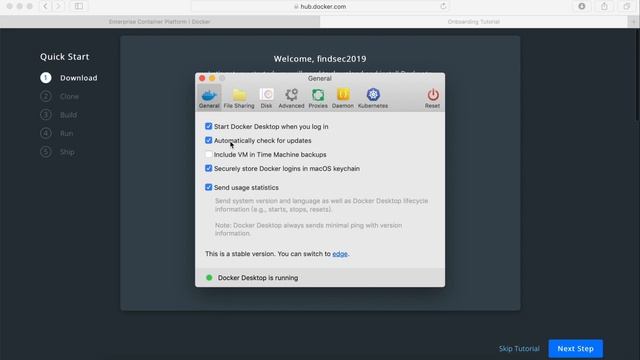Select the Clone step in Quick Start
640x360 pixels.
(x=60, y=96)
